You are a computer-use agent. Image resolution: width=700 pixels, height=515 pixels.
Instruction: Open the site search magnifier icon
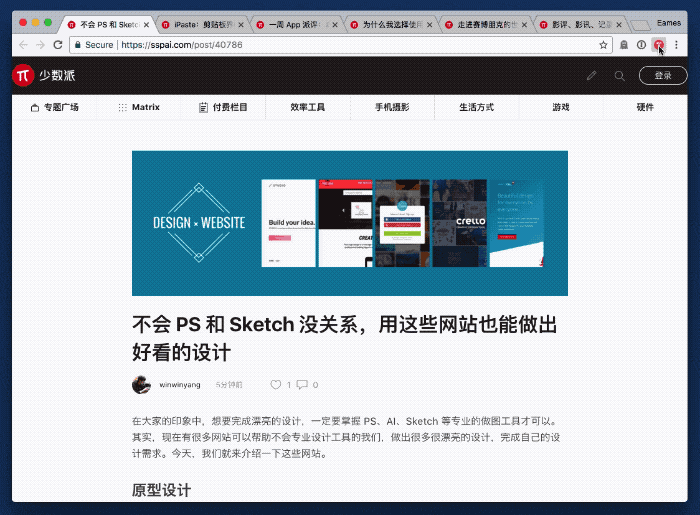[620, 75]
